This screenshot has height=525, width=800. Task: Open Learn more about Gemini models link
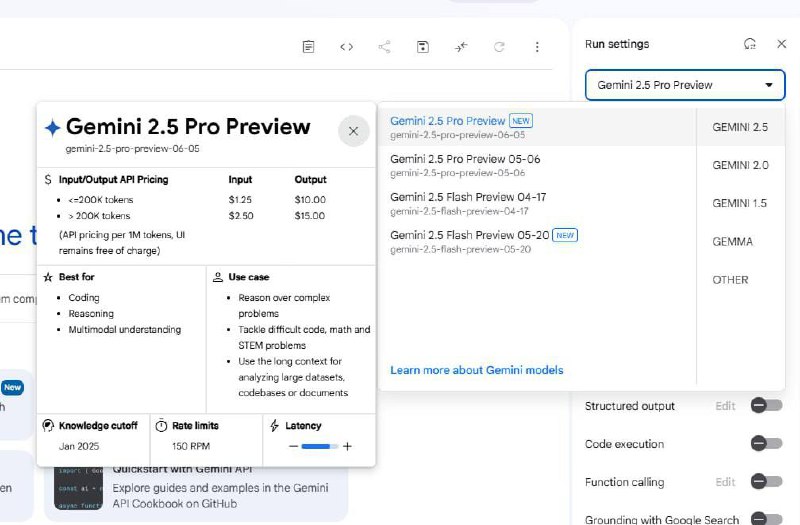point(477,370)
